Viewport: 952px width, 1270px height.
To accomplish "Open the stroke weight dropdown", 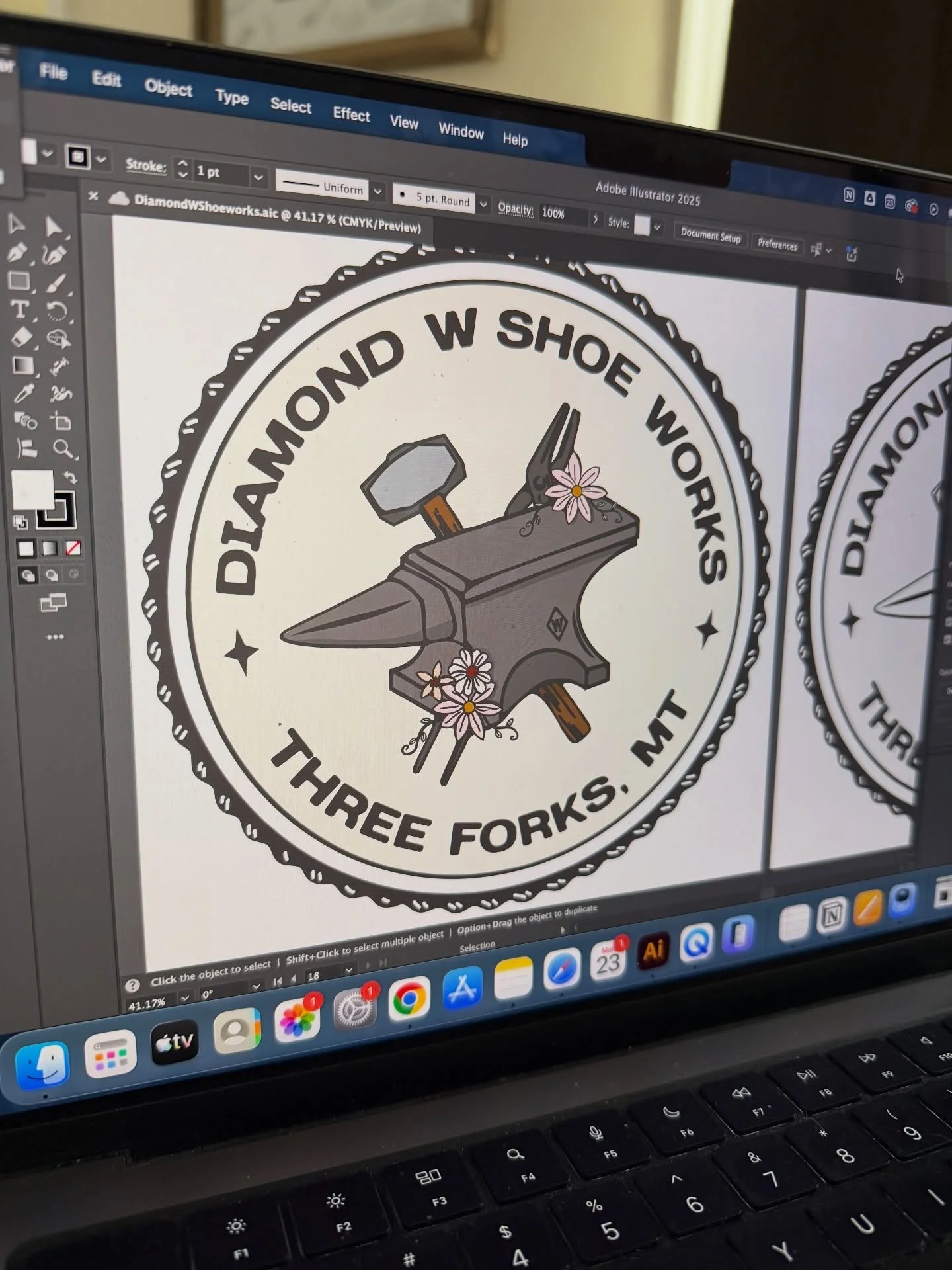I will tap(258, 177).
